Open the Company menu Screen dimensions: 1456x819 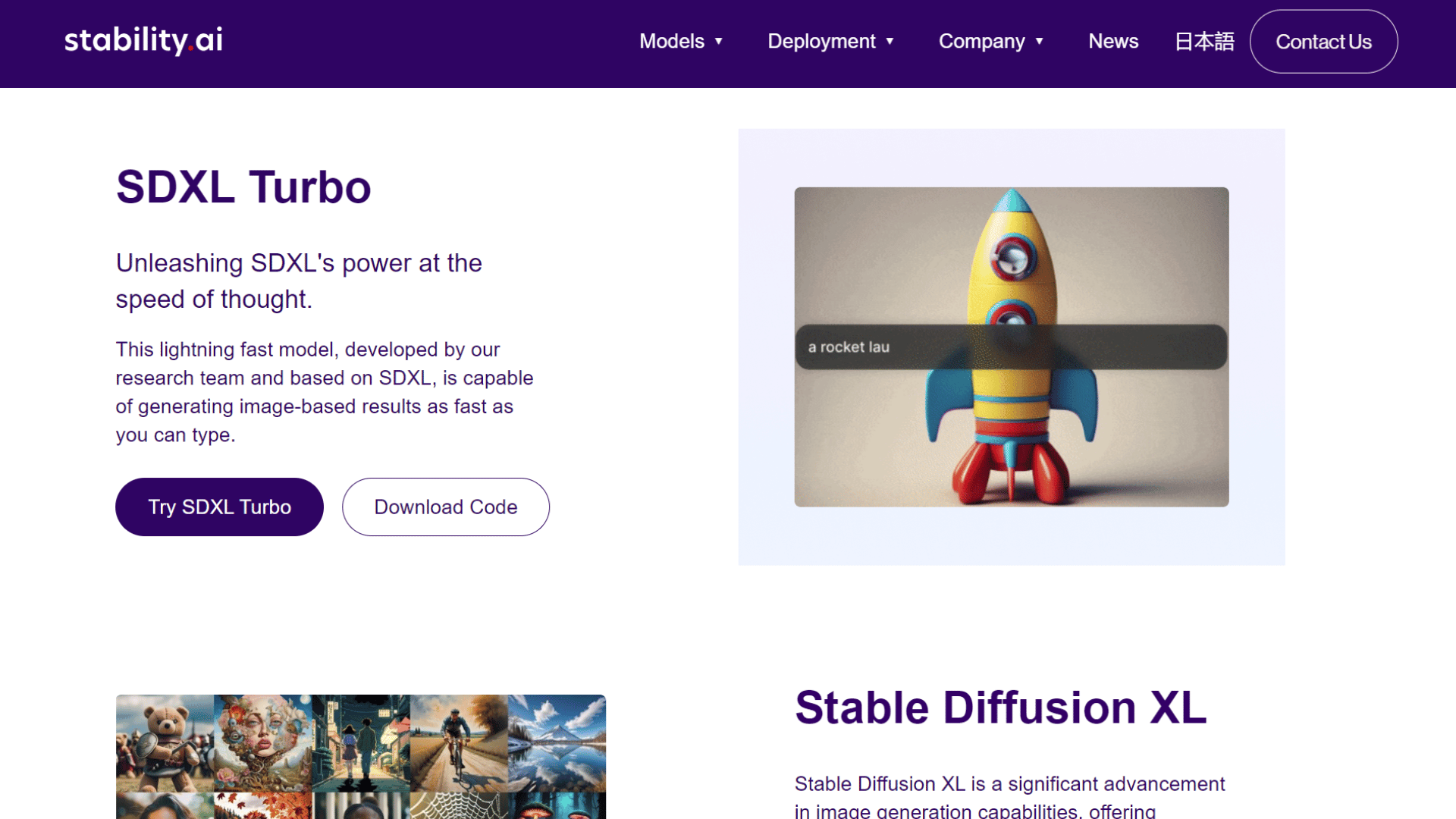tap(981, 42)
